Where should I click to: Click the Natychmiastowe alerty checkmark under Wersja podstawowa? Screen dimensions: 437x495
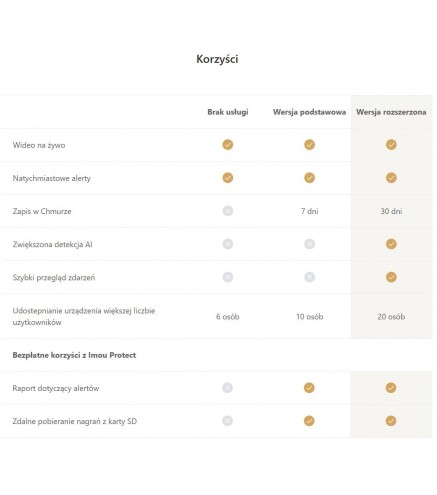click(309, 178)
